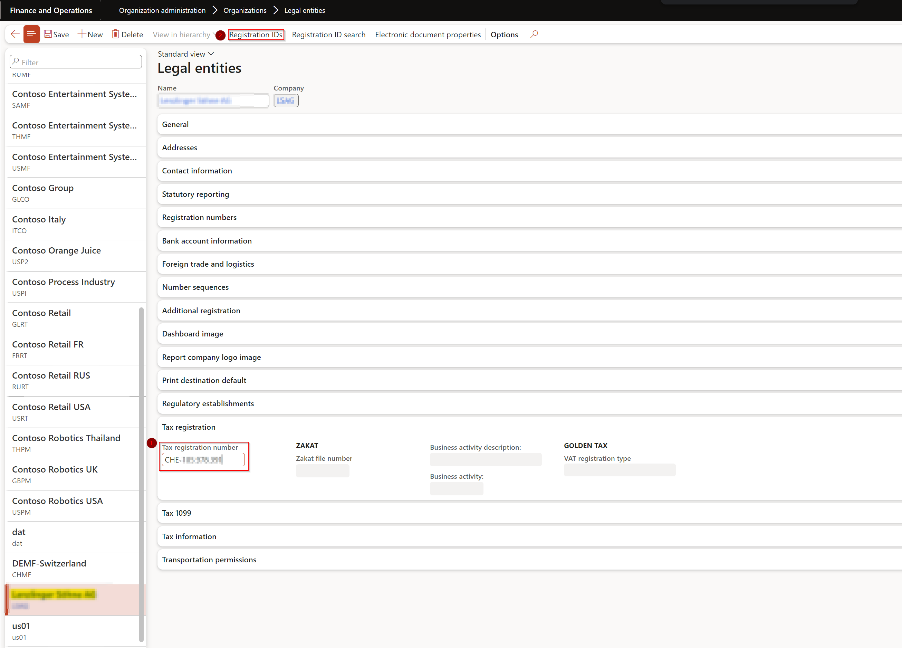This screenshot has width=902, height=648.
Task: Click the Name input field
Action: [213, 101]
